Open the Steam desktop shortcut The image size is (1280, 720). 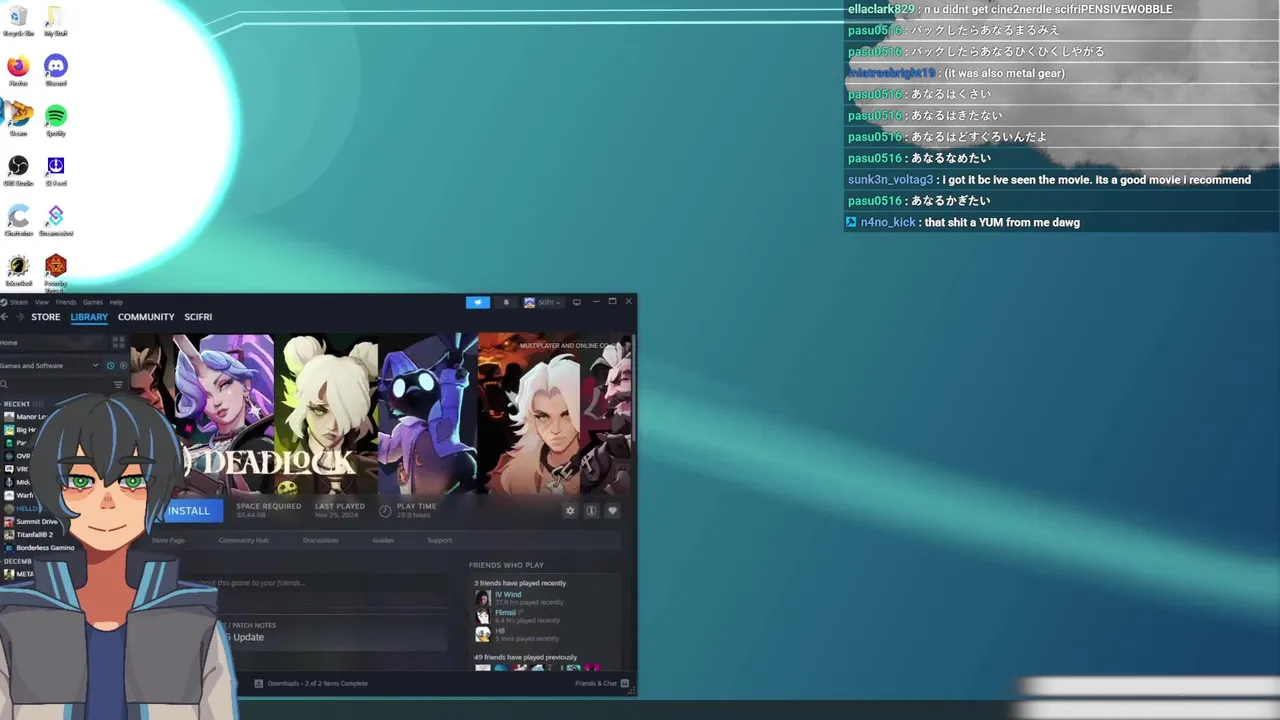[18, 120]
